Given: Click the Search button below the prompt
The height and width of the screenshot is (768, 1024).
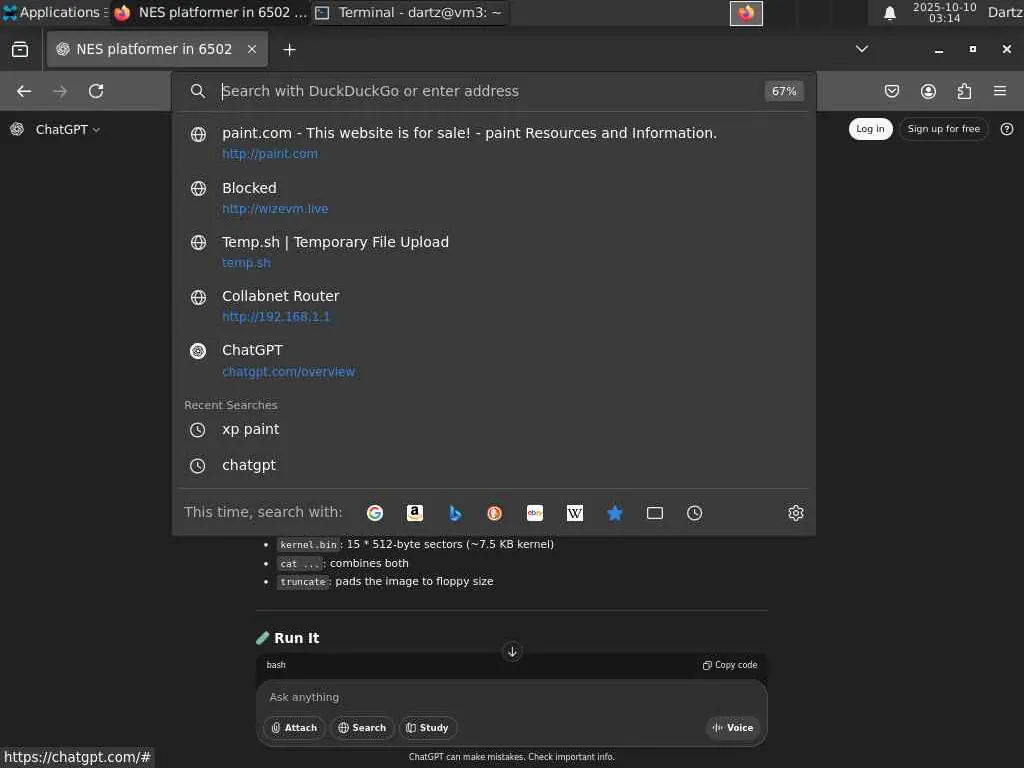Looking at the screenshot, I should (x=362, y=728).
